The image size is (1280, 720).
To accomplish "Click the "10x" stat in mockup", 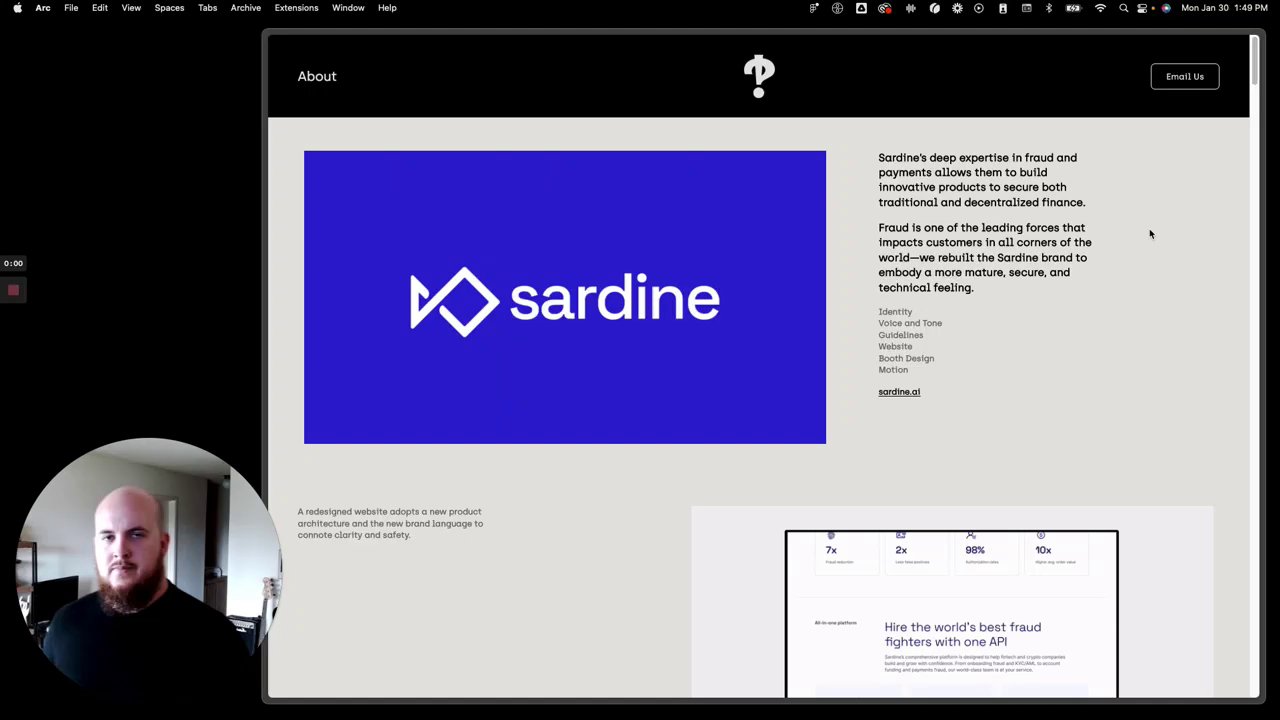I will pyautogui.click(x=1043, y=550).
